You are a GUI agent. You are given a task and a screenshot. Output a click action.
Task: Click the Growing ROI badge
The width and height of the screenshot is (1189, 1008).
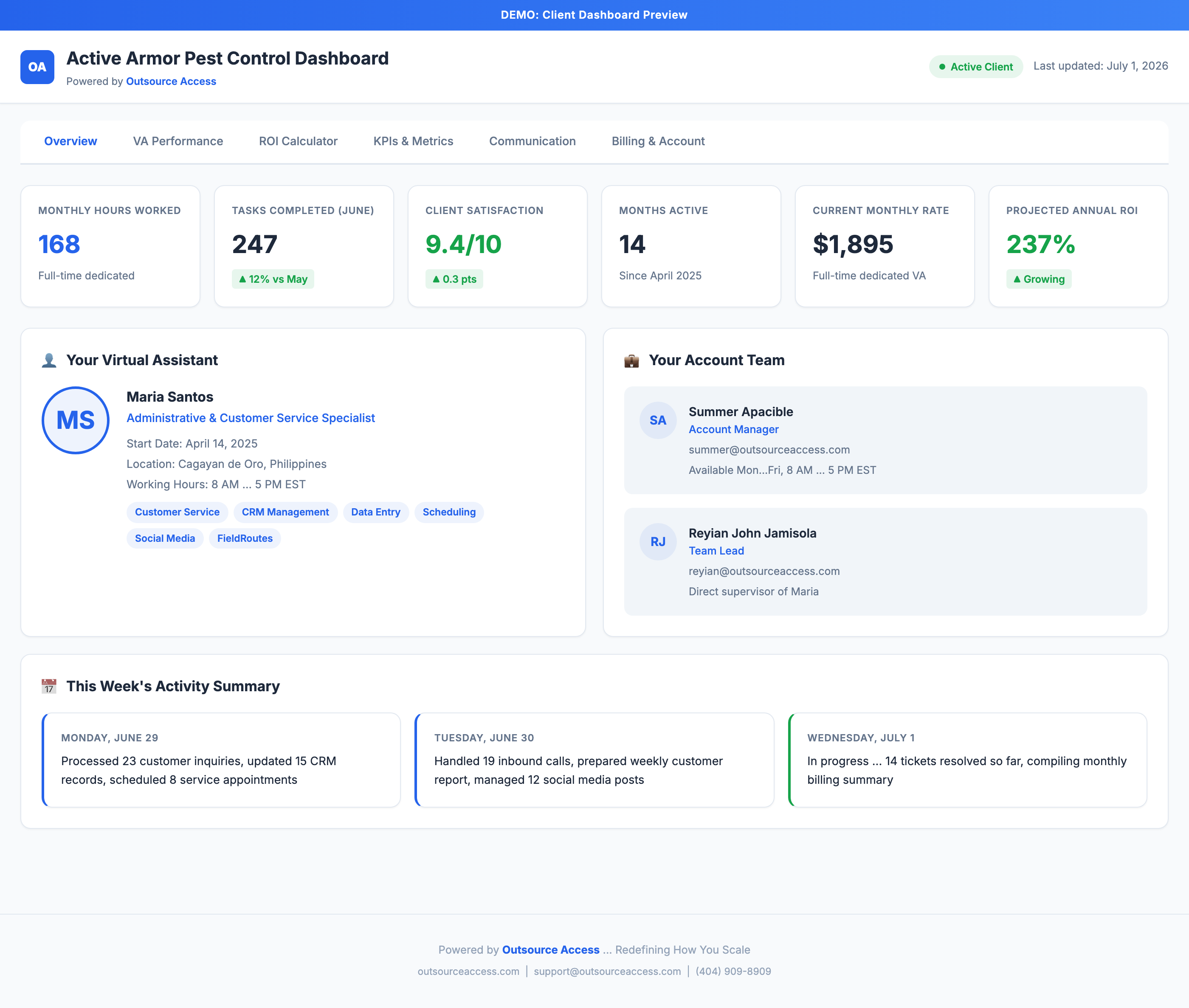[x=1038, y=279]
